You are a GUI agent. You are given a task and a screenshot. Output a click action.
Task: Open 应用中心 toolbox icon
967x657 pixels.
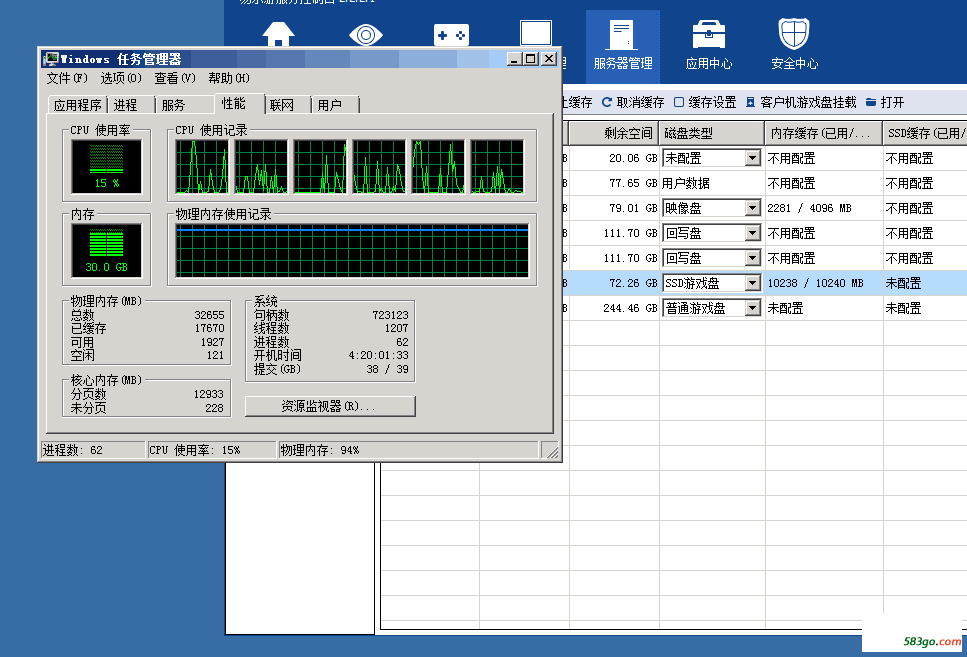pyautogui.click(x=709, y=35)
